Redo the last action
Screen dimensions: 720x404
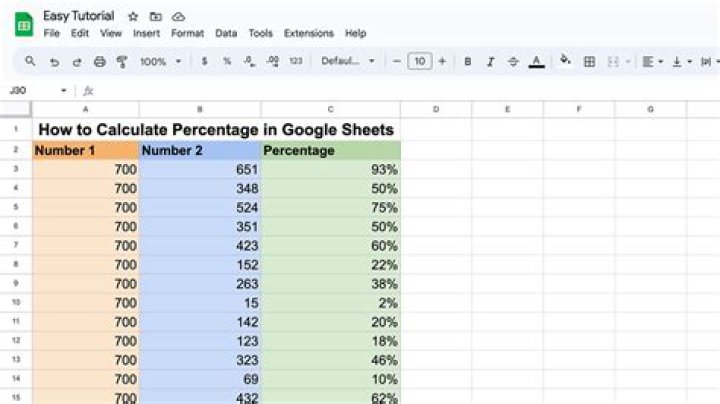click(x=77, y=62)
